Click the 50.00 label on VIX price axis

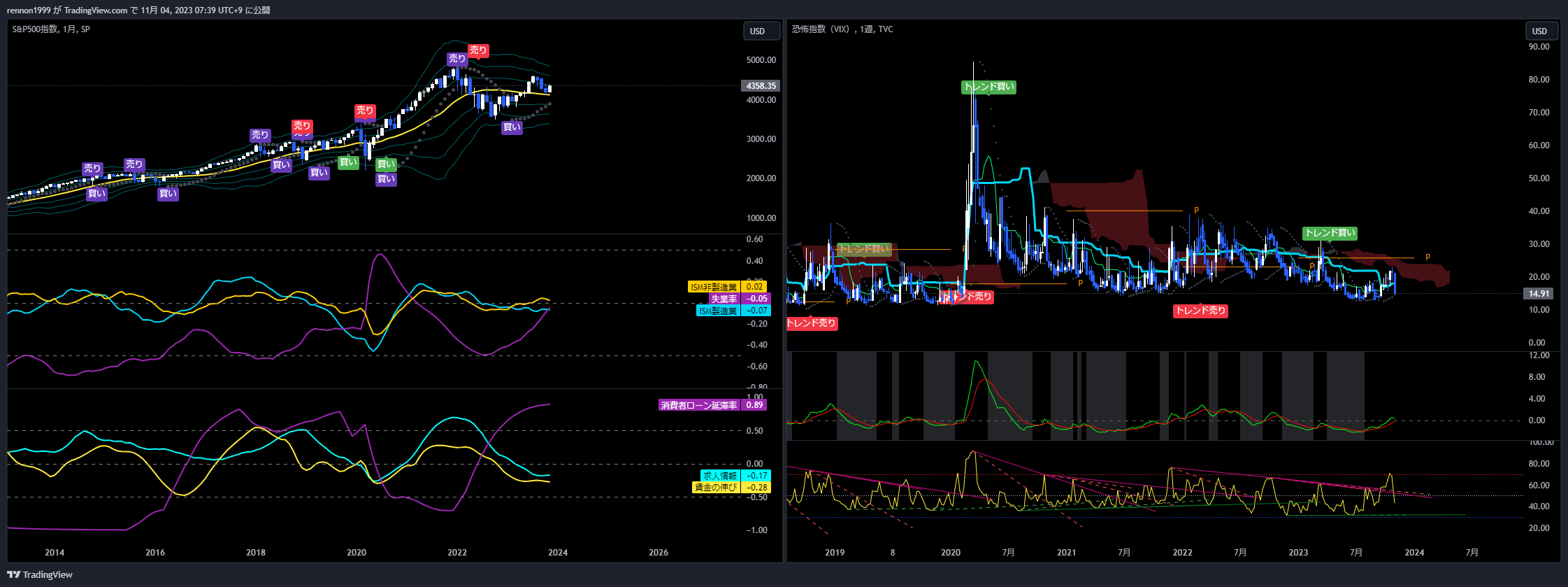point(1539,178)
